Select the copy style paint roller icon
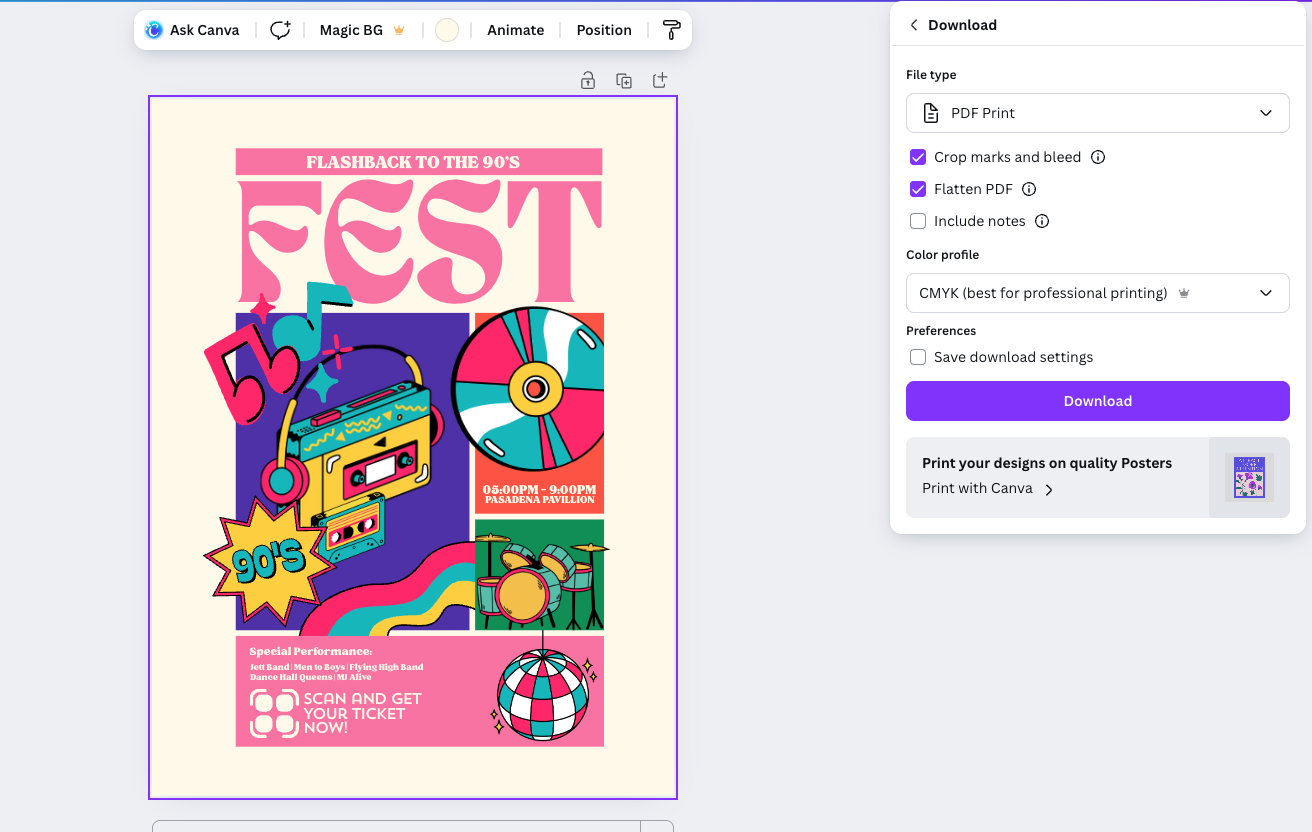Viewport: 1312px width, 832px height. 671,30
